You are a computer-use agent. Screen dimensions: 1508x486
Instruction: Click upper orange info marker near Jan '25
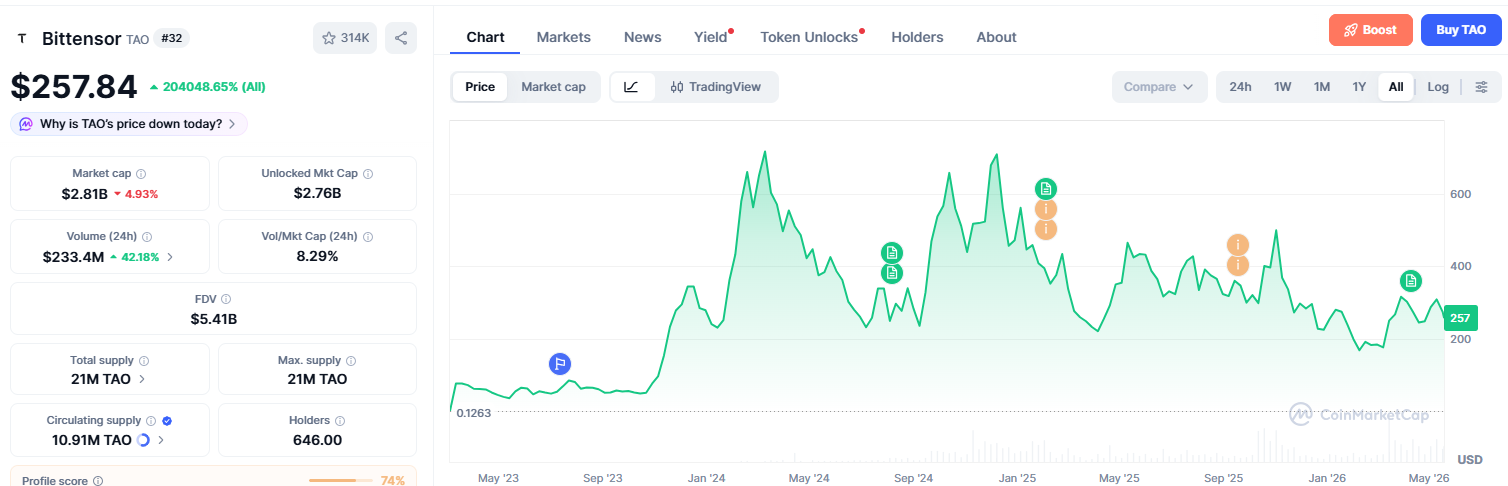[1045, 209]
